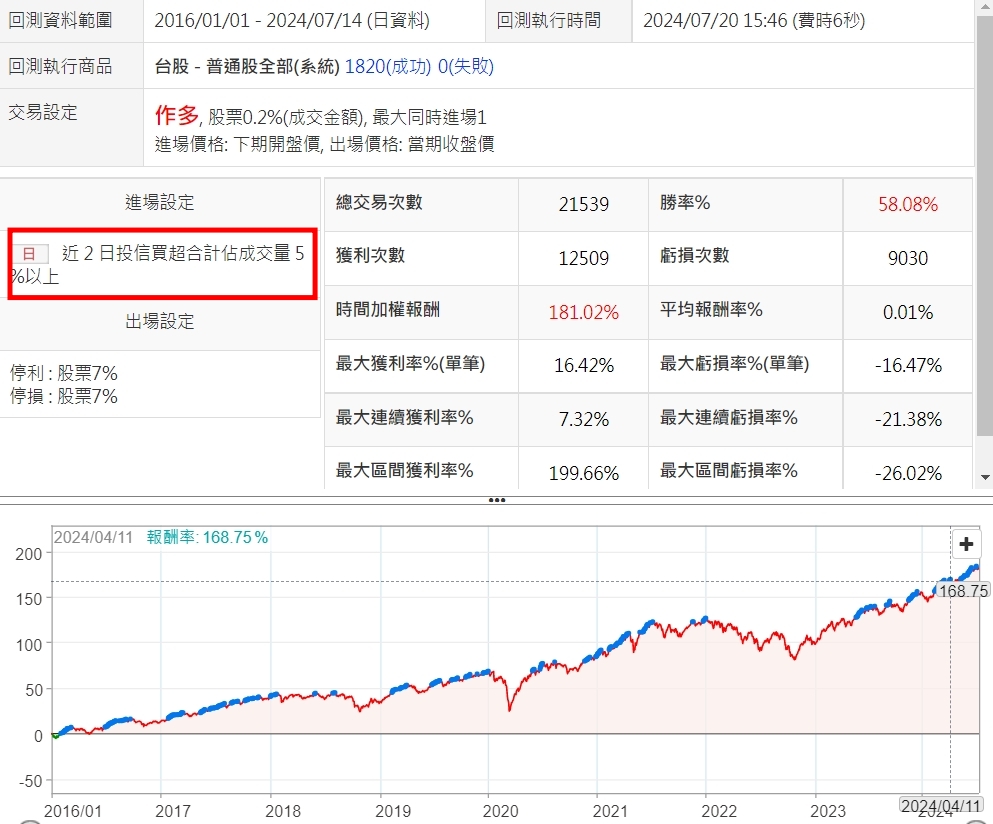Click the three-dot panel splitter handle
993x824 pixels.
point(496,499)
